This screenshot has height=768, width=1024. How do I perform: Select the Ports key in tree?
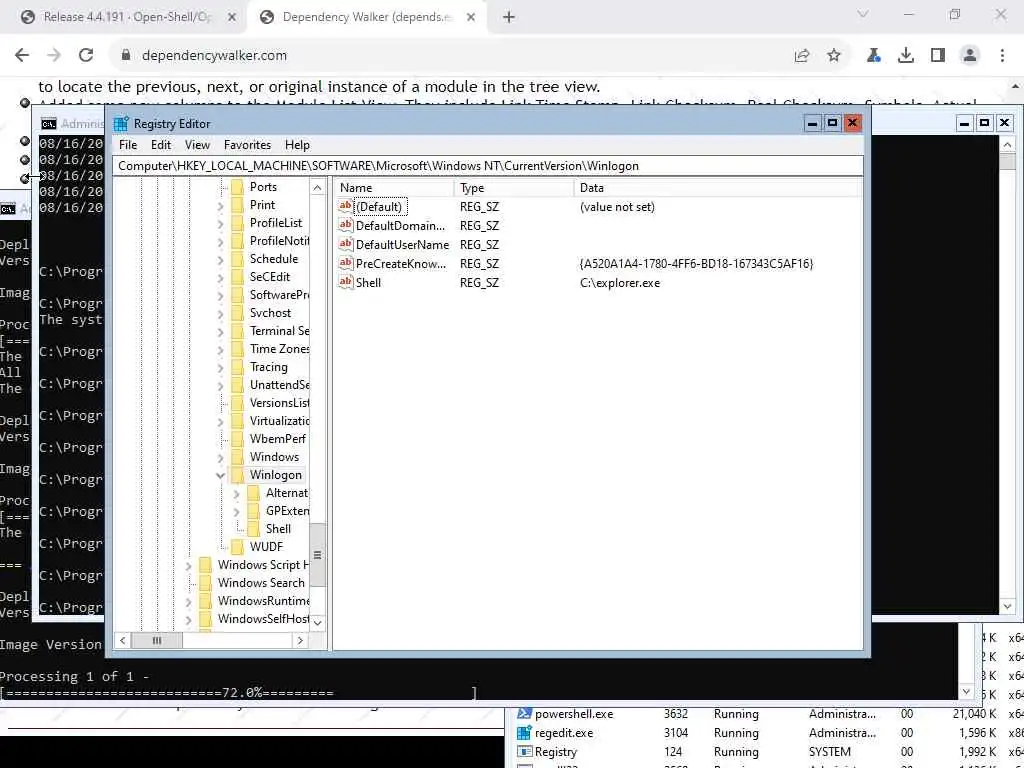pos(263,187)
